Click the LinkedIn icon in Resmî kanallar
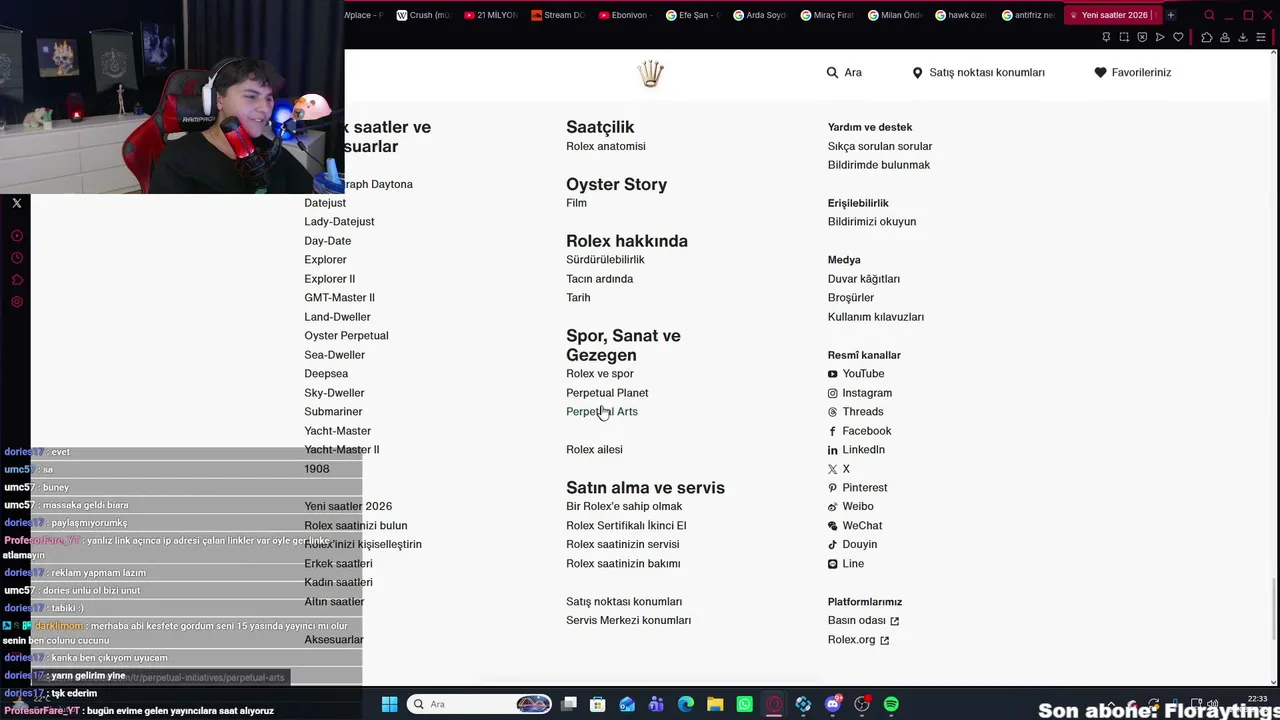The width and height of the screenshot is (1280, 720). pyautogui.click(x=832, y=450)
